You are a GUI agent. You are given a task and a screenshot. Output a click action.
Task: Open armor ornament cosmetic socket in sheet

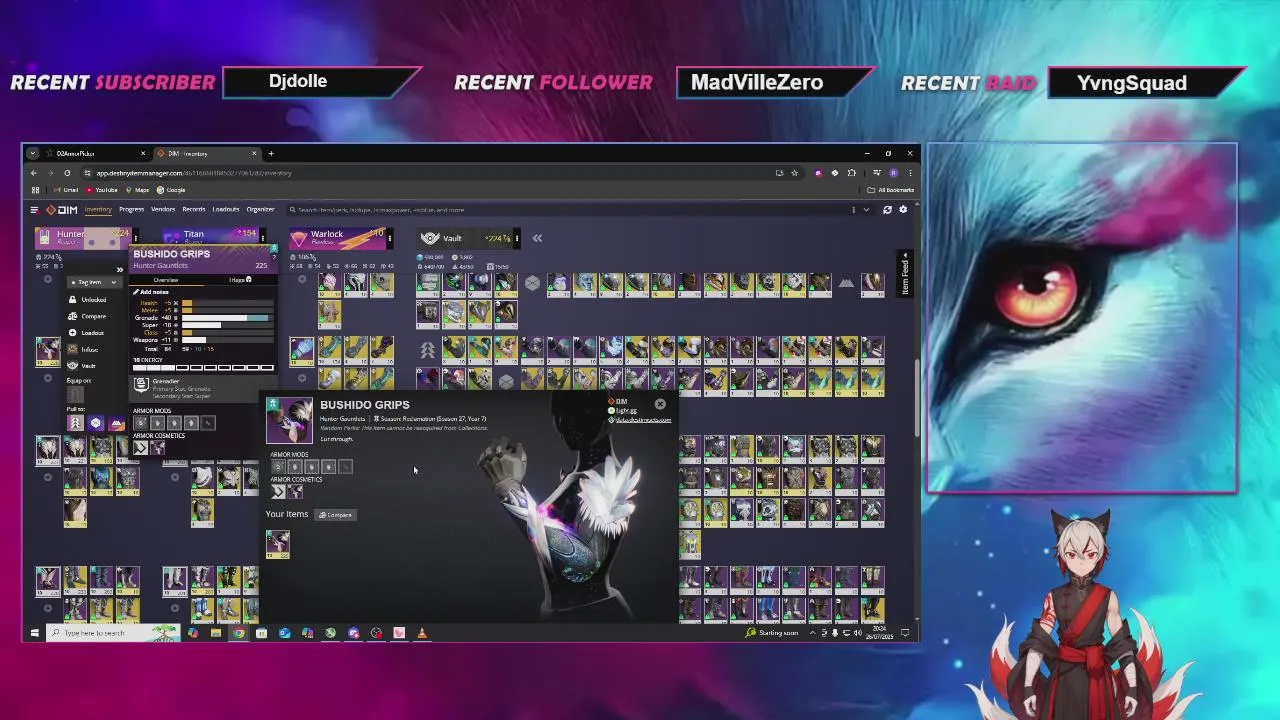pos(295,491)
